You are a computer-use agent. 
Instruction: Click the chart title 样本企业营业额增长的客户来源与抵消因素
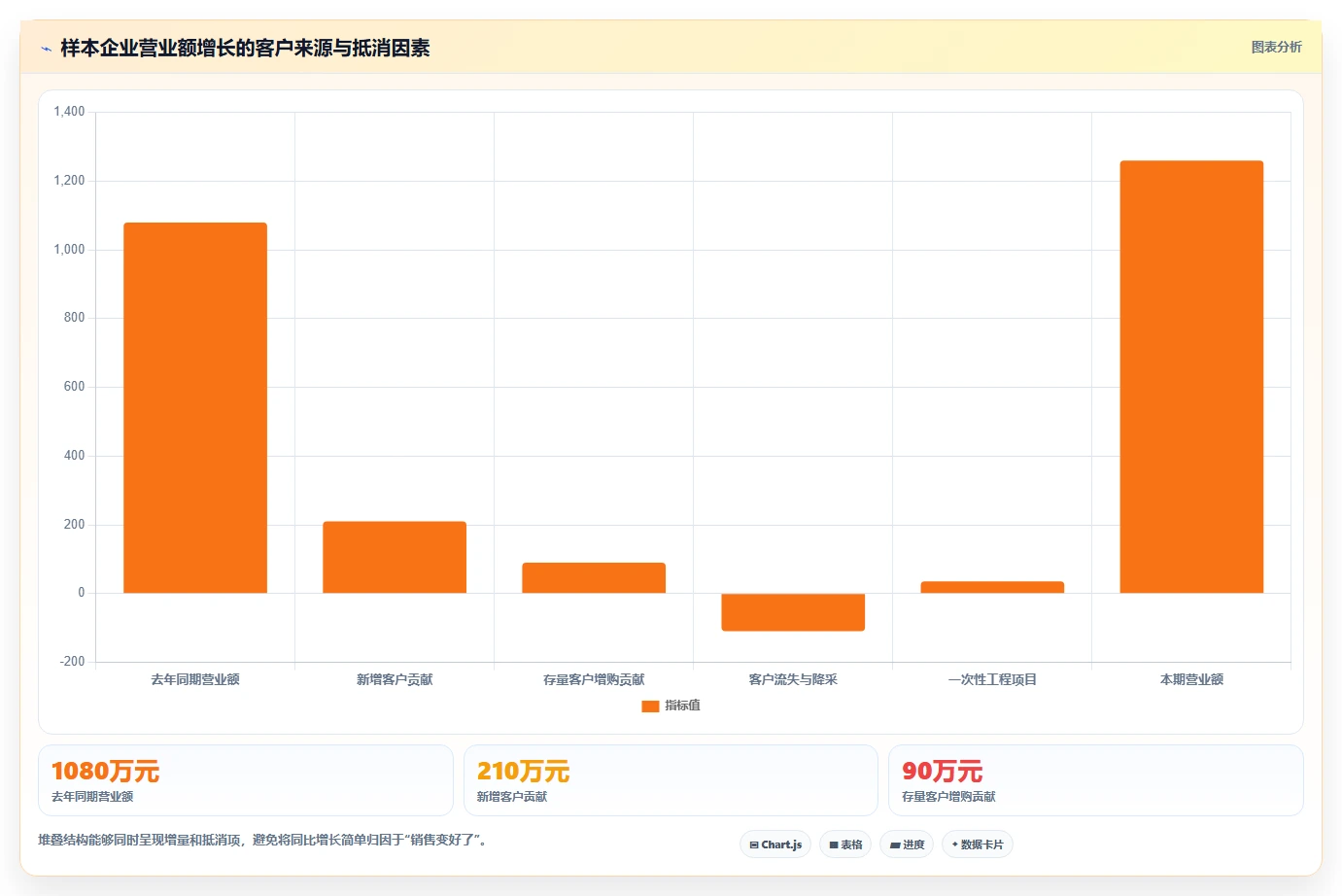245,48
